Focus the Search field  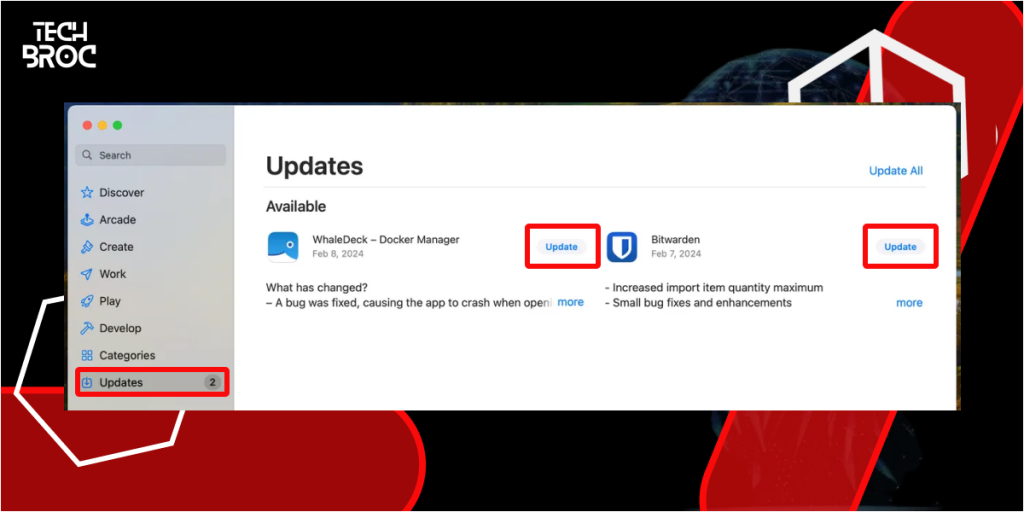pyautogui.click(x=151, y=155)
